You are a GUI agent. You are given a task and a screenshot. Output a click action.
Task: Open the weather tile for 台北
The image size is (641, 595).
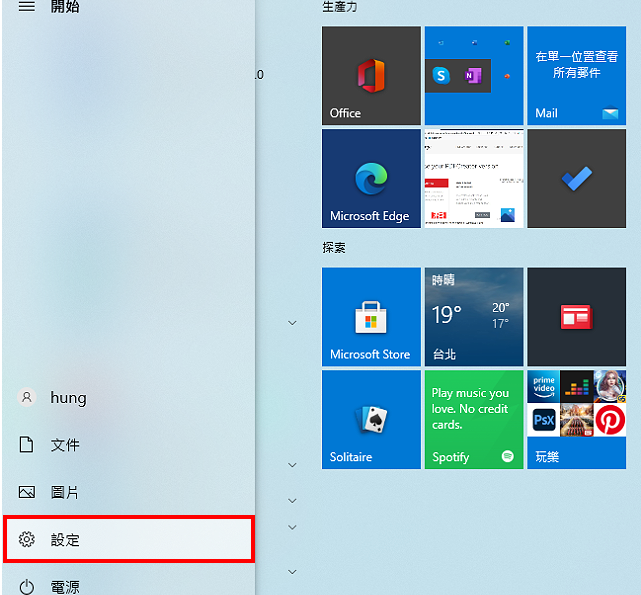(474, 317)
